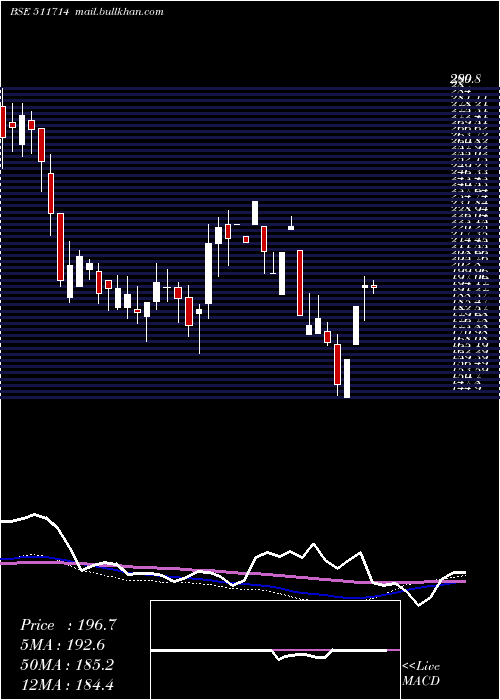The image size is (500, 700).
Task: Select the 12MA : 184.4 value
Action: pos(67,684)
